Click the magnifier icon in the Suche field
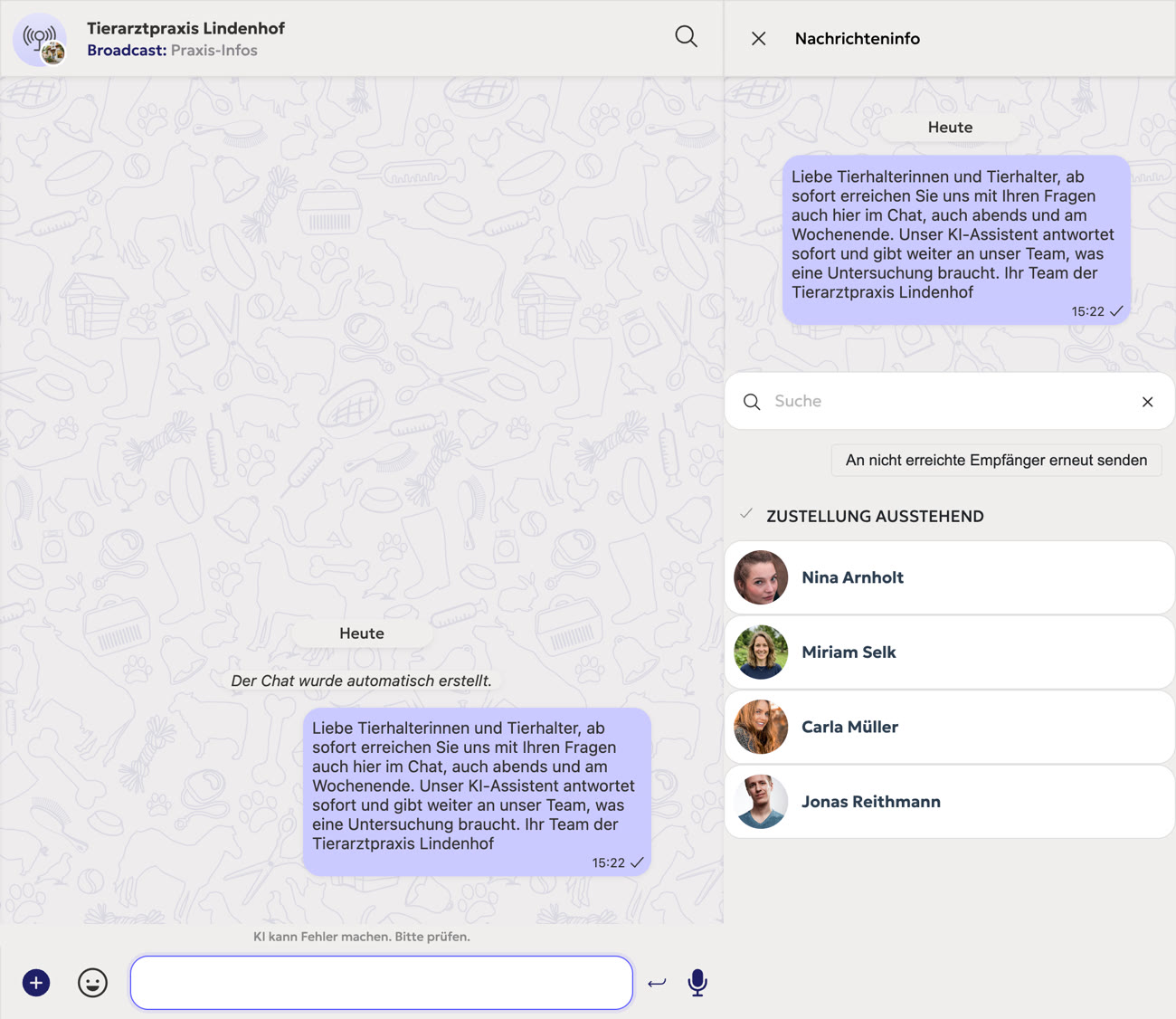1176x1019 pixels. (x=752, y=401)
